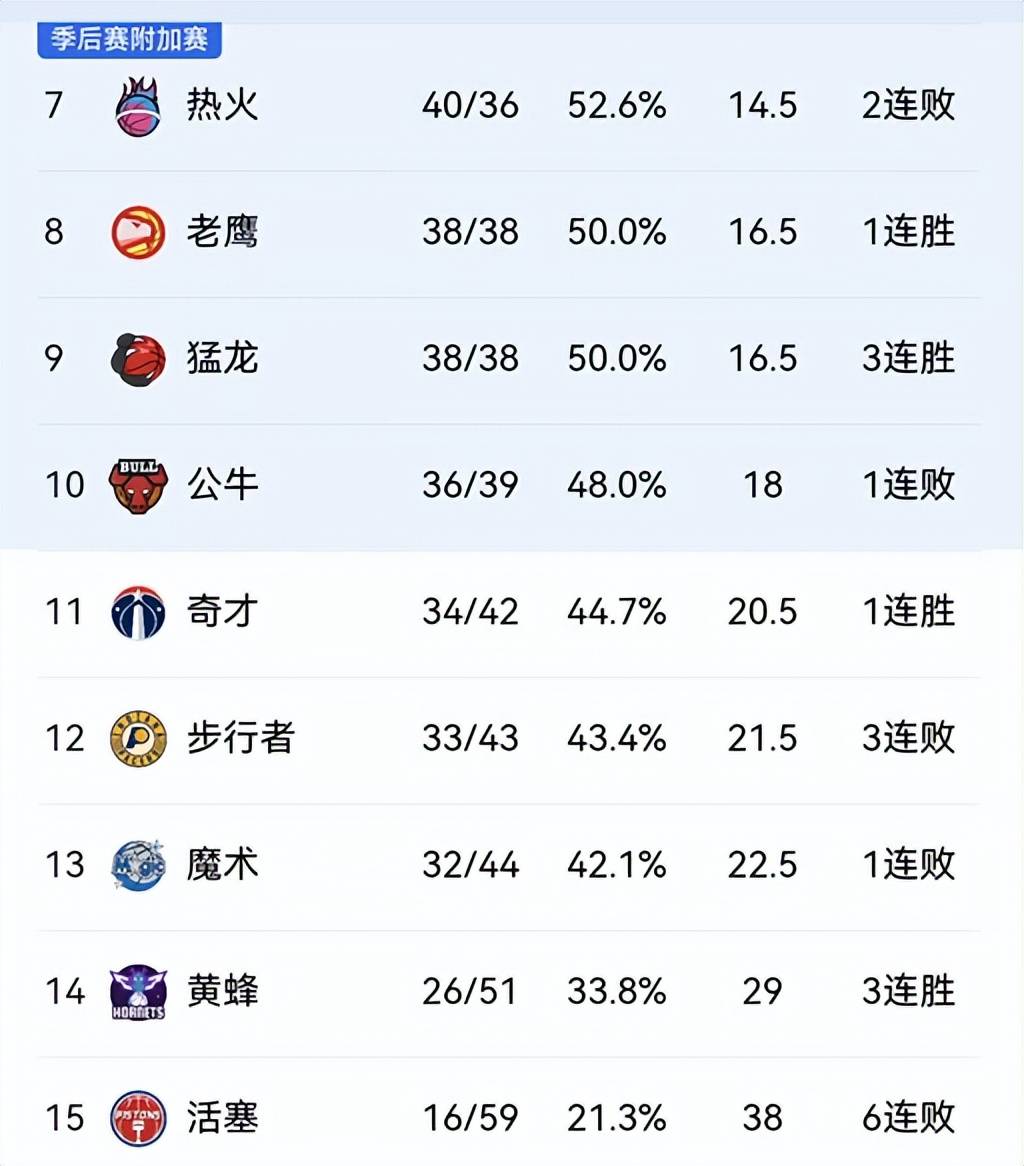Open the 步行者 team name link
Image resolution: width=1024 pixels, height=1166 pixels.
(240, 738)
